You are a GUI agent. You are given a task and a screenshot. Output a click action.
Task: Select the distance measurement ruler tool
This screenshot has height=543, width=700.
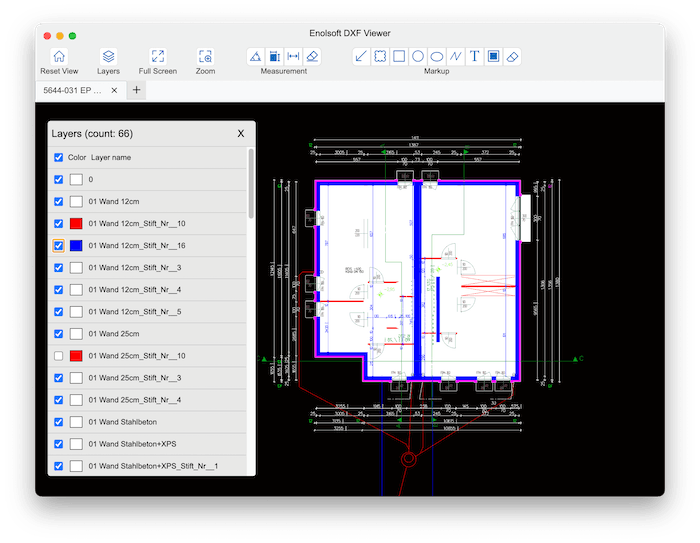click(x=293, y=57)
